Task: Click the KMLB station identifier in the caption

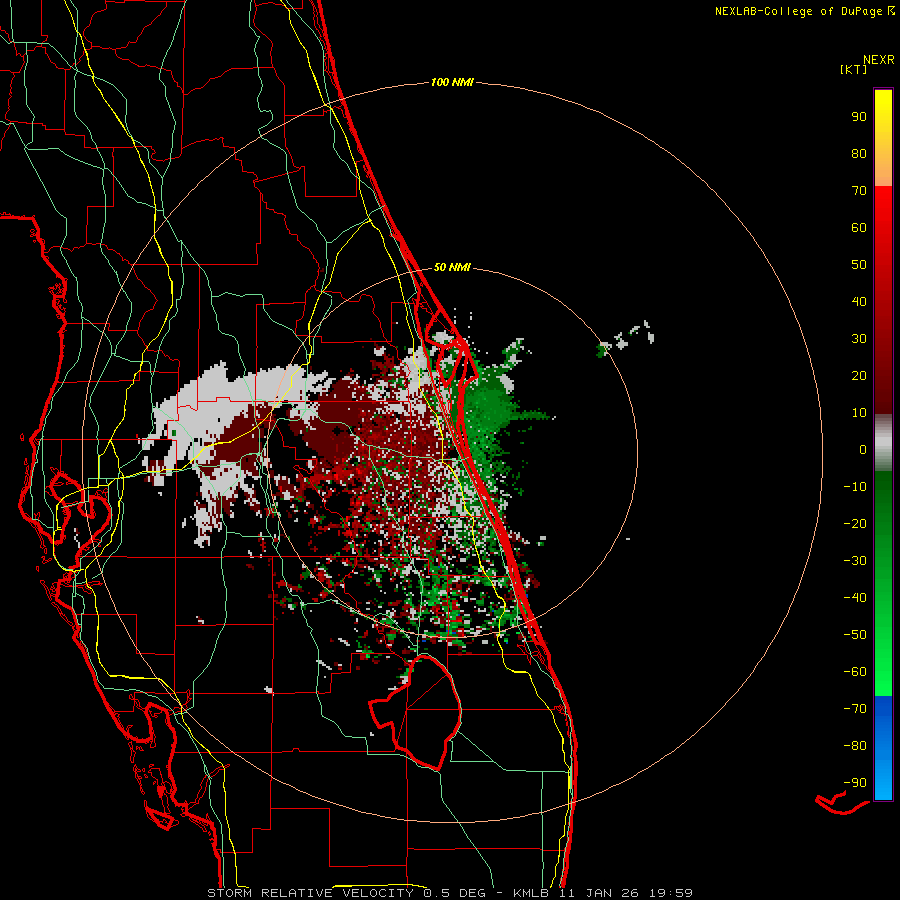Action: click(x=531, y=893)
